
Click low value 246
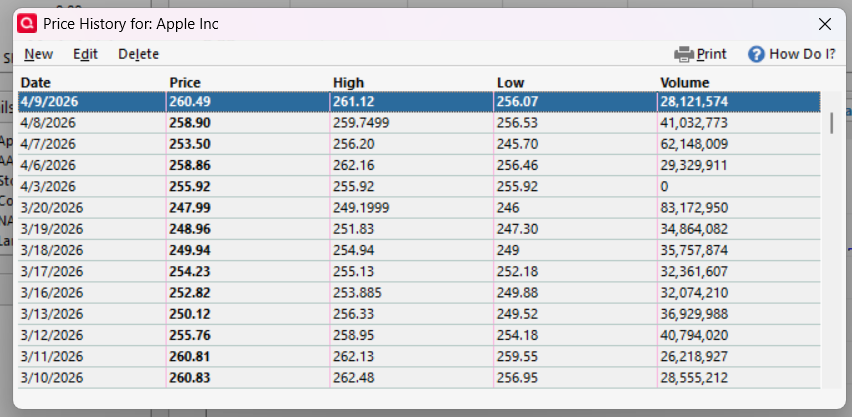coord(508,208)
